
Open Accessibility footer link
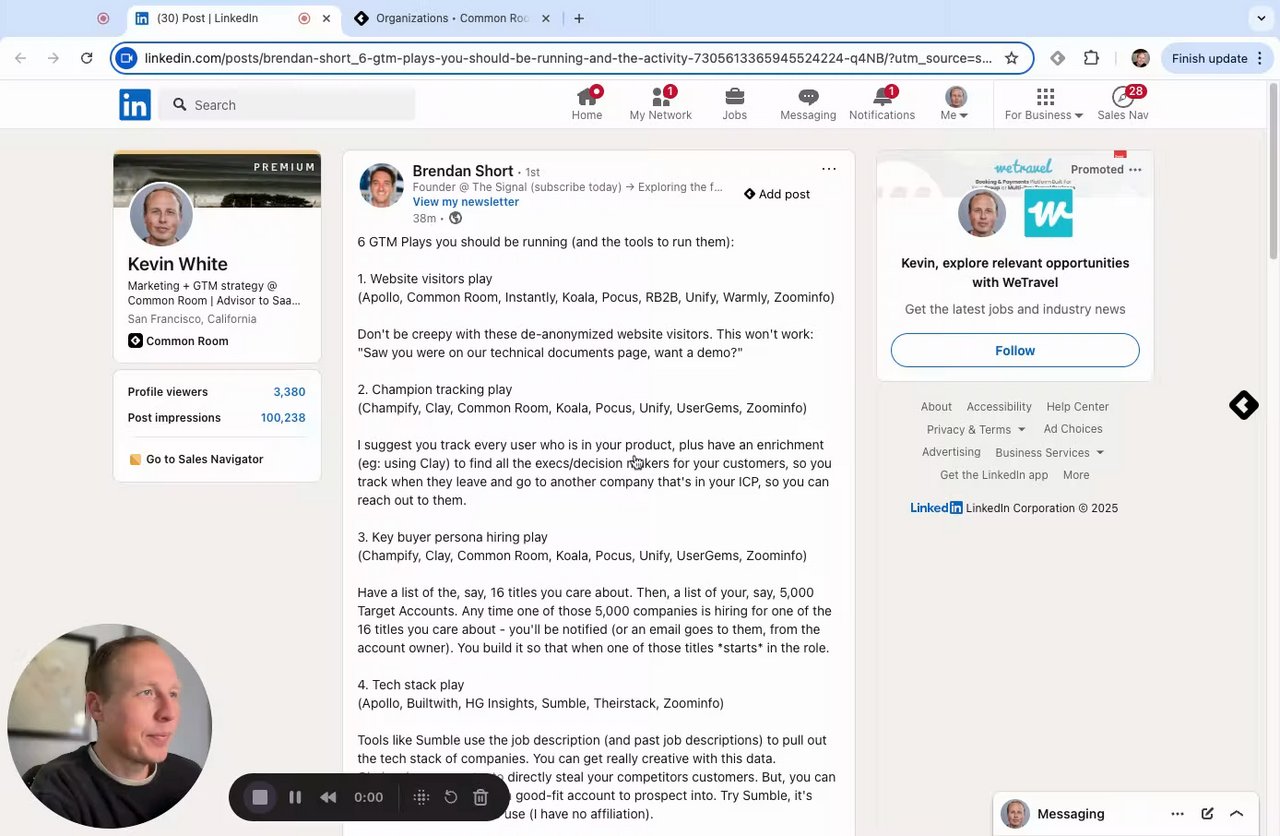point(999,407)
